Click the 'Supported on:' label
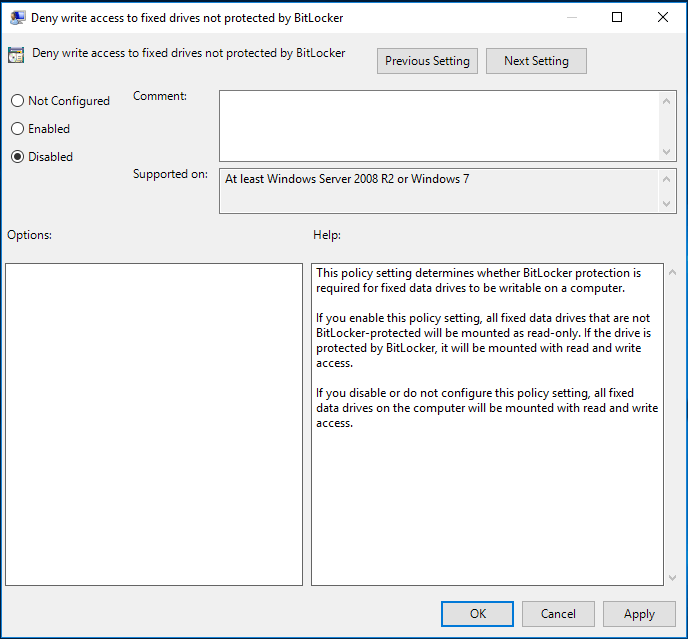Screen dimensions: 688x639 pos(170,174)
